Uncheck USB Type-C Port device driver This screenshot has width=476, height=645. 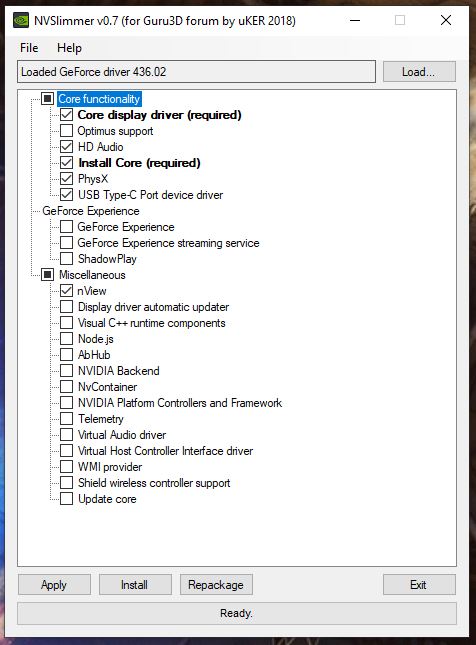click(66, 195)
